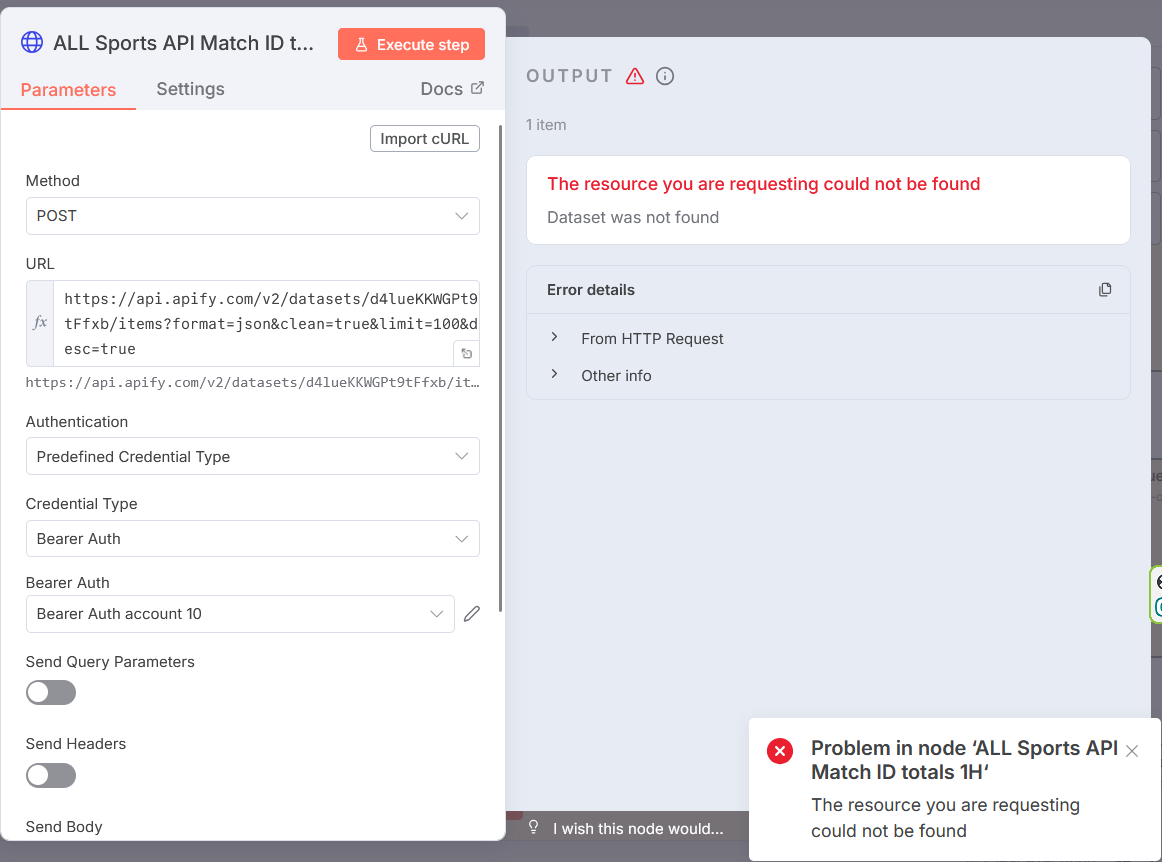Viewport: 1162px width, 862px height.
Task: Open the Credential Type Bearer Auth dropdown
Action: (253, 538)
